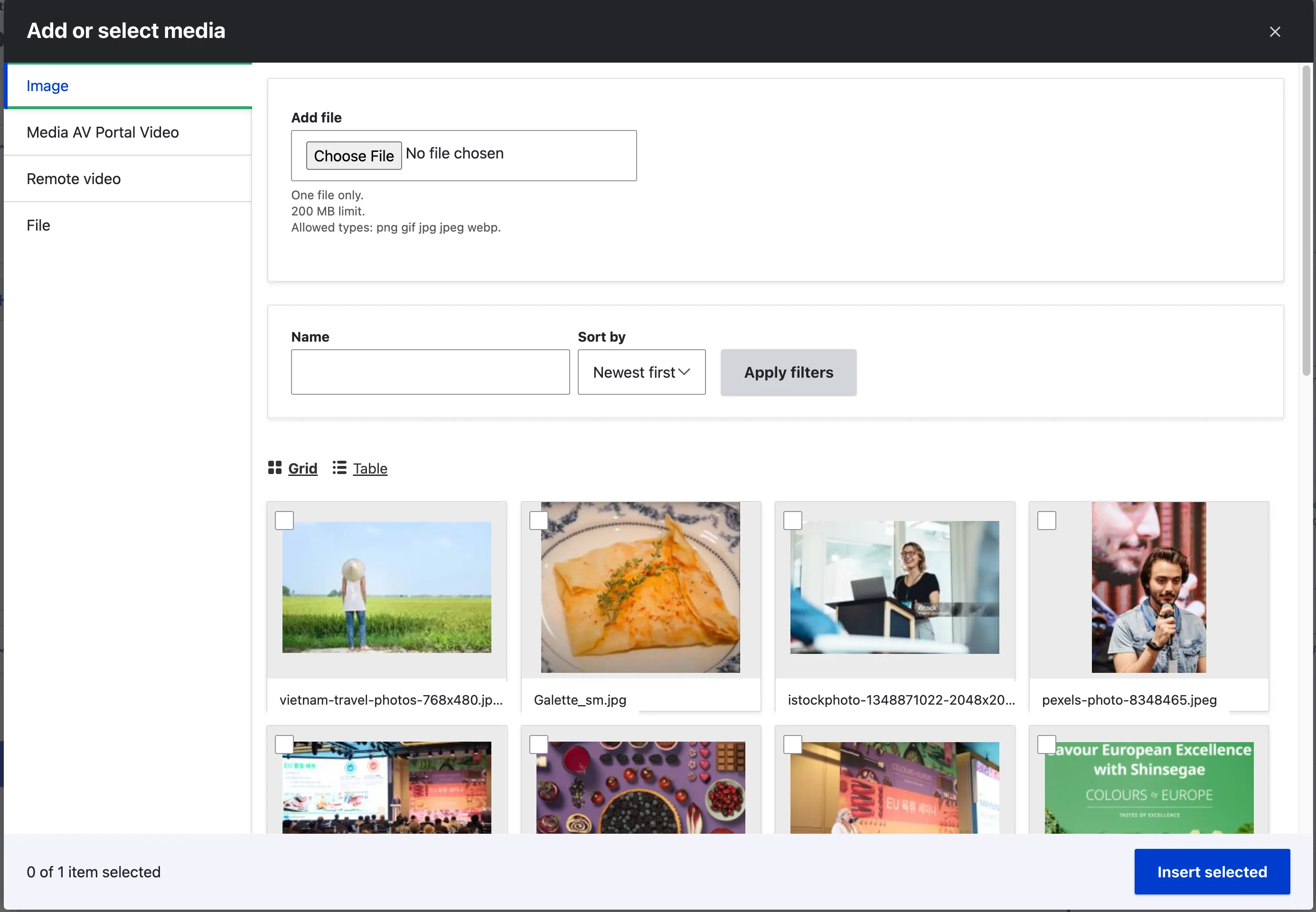Switch to Media AV Portal Video tab

tap(103, 132)
